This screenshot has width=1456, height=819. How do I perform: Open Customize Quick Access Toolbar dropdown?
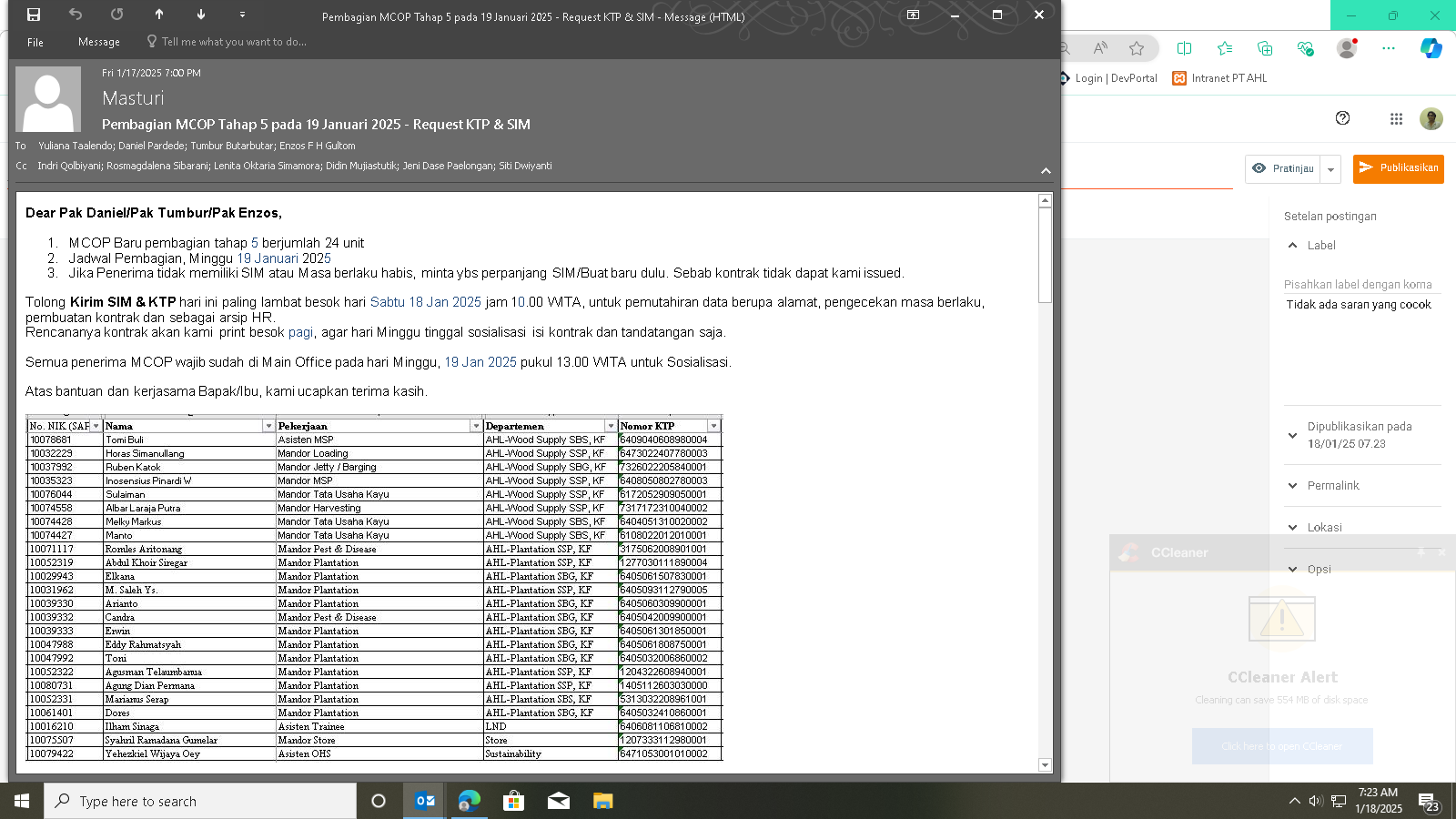242,15
